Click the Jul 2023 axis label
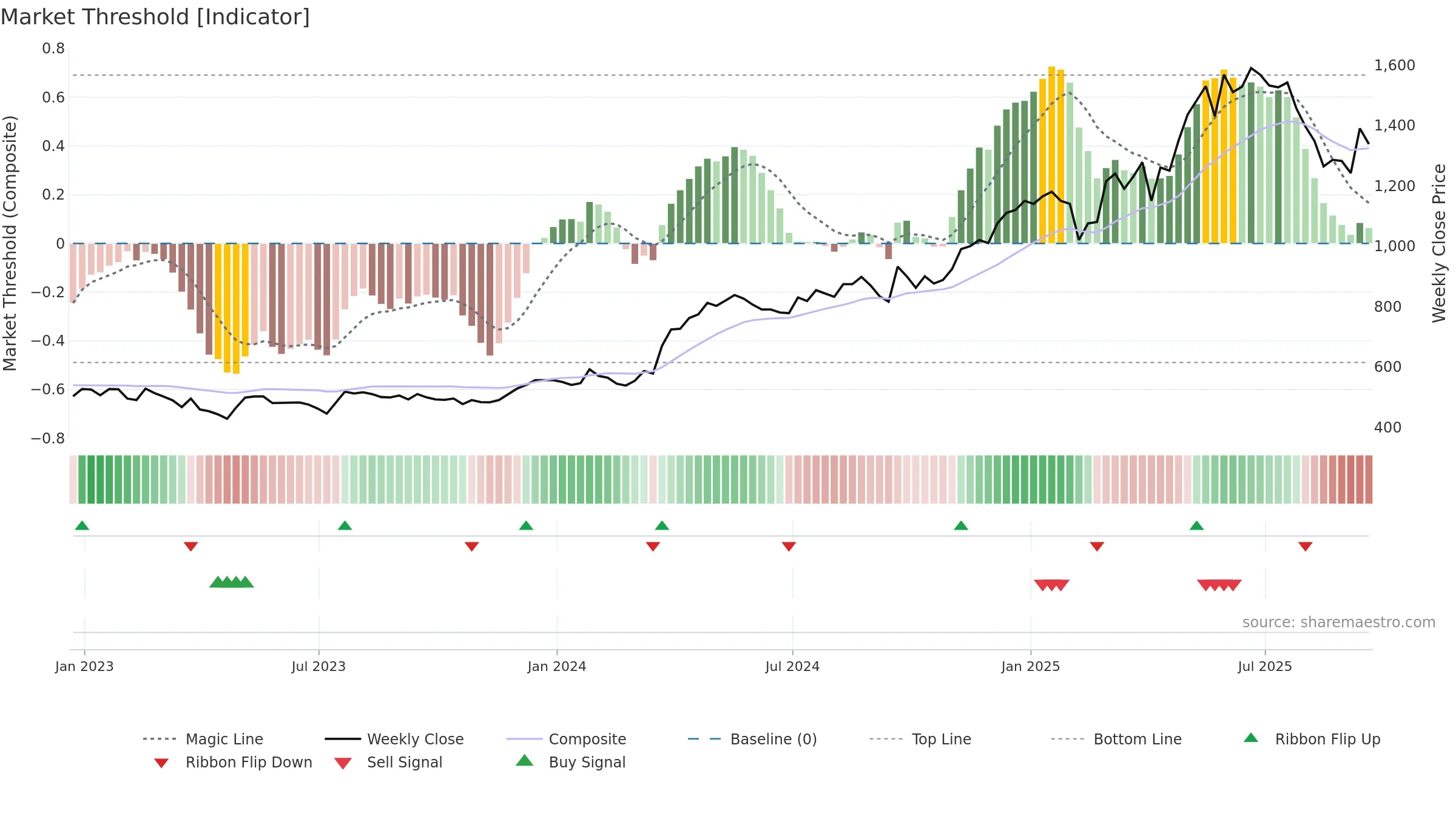 tap(318, 666)
